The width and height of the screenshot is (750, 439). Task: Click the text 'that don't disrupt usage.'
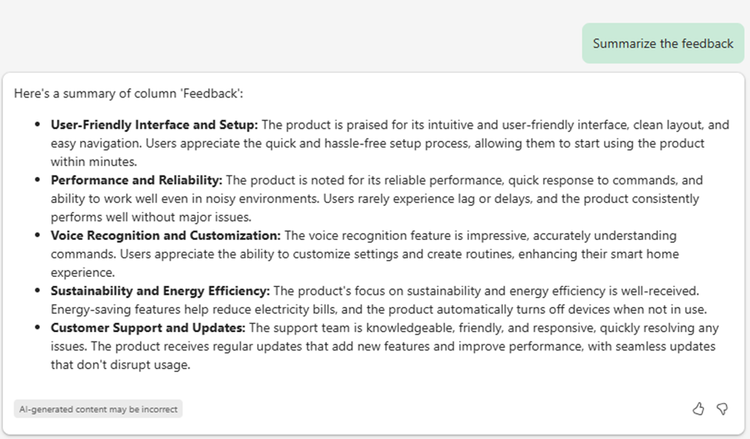click(x=121, y=365)
